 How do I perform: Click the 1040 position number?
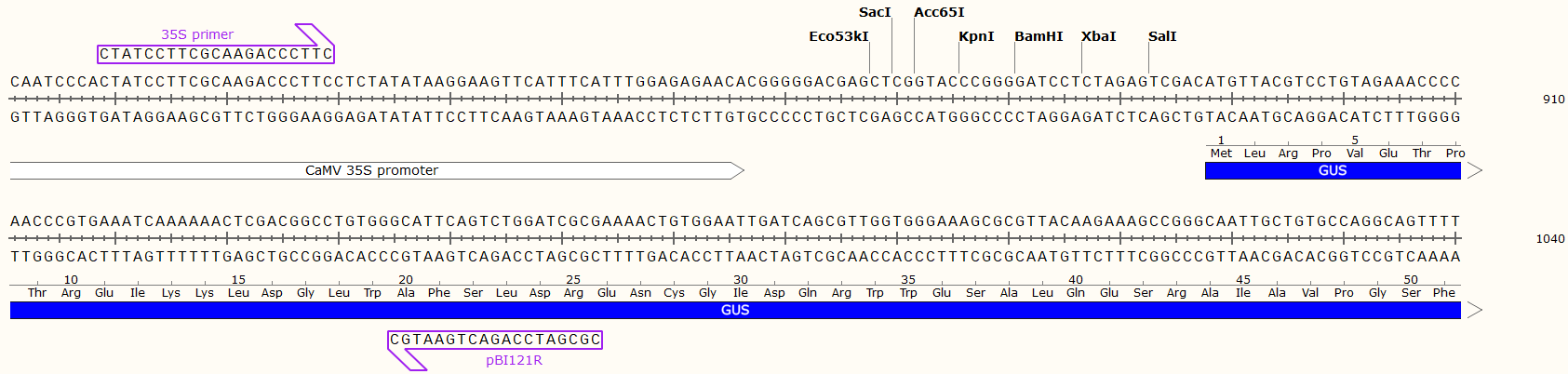pos(1549,239)
